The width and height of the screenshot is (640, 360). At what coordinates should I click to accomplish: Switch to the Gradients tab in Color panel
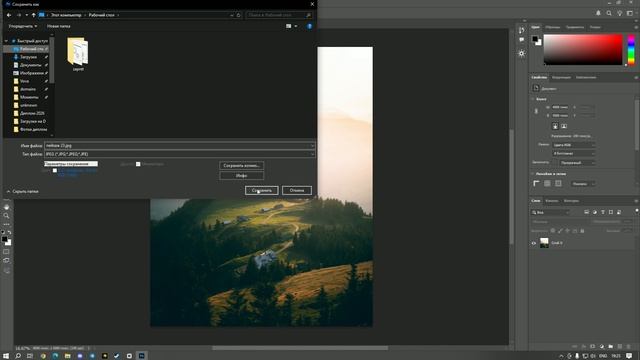tap(575, 27)
